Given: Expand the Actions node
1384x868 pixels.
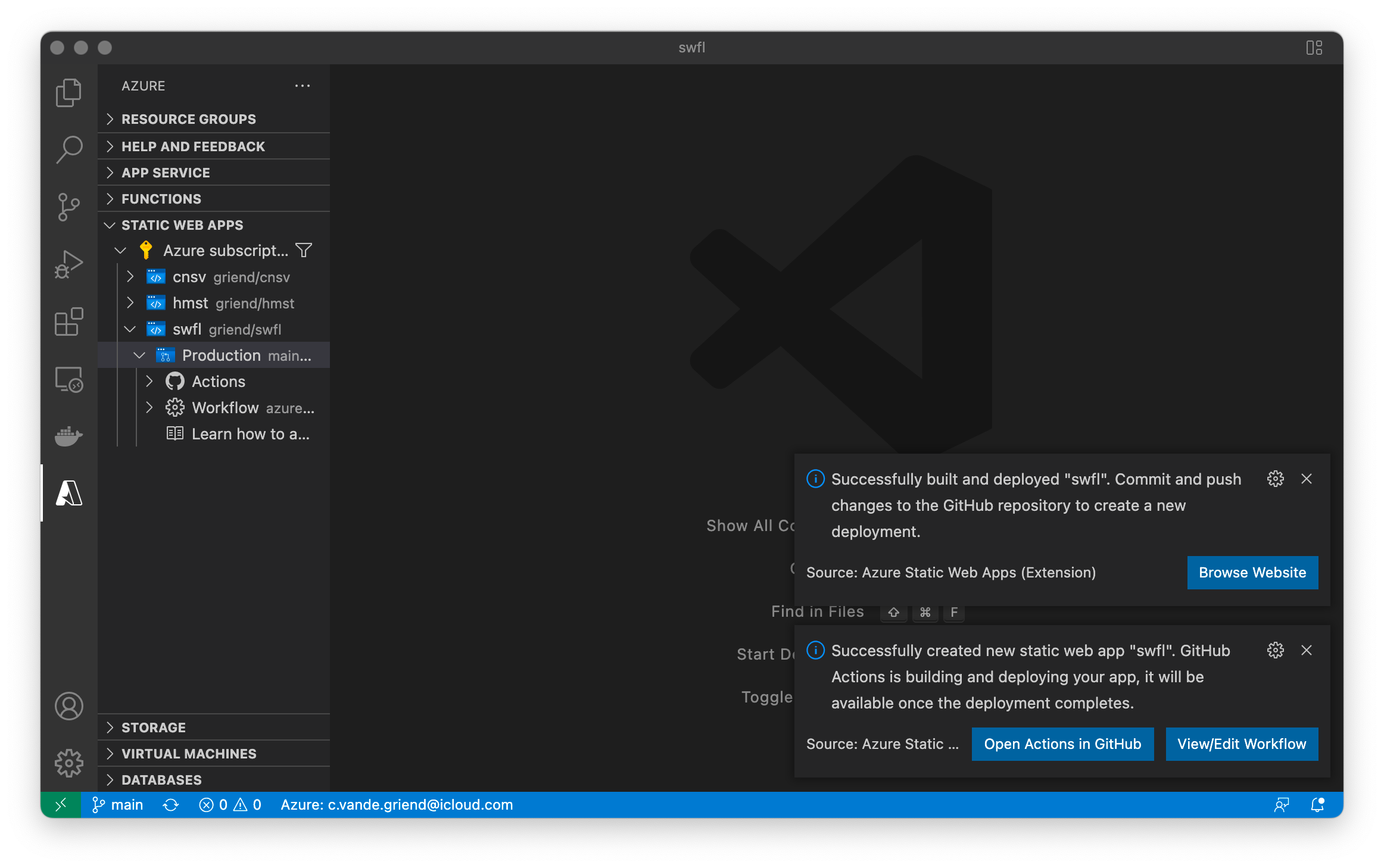Looking at the screenshot, I should click(x=149, y=382).
